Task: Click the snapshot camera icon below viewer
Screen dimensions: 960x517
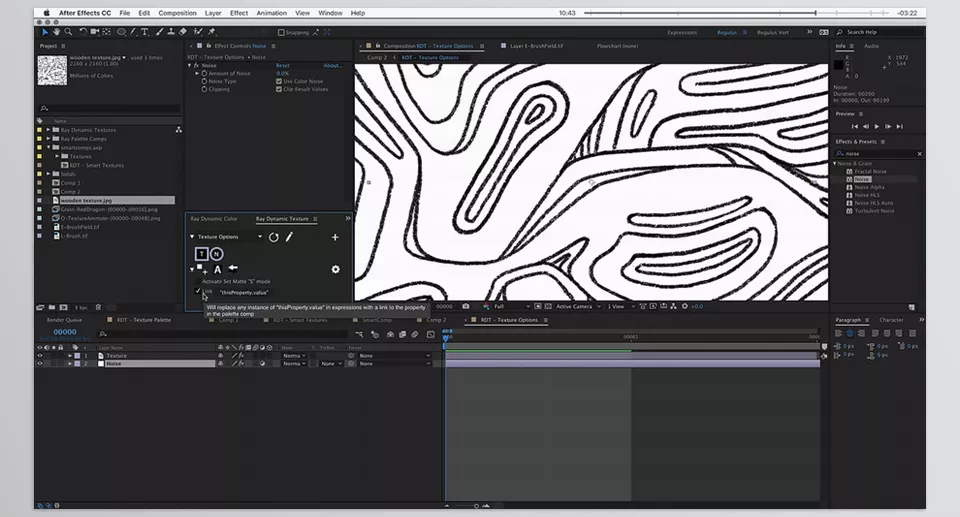Action: click(466, 306)
